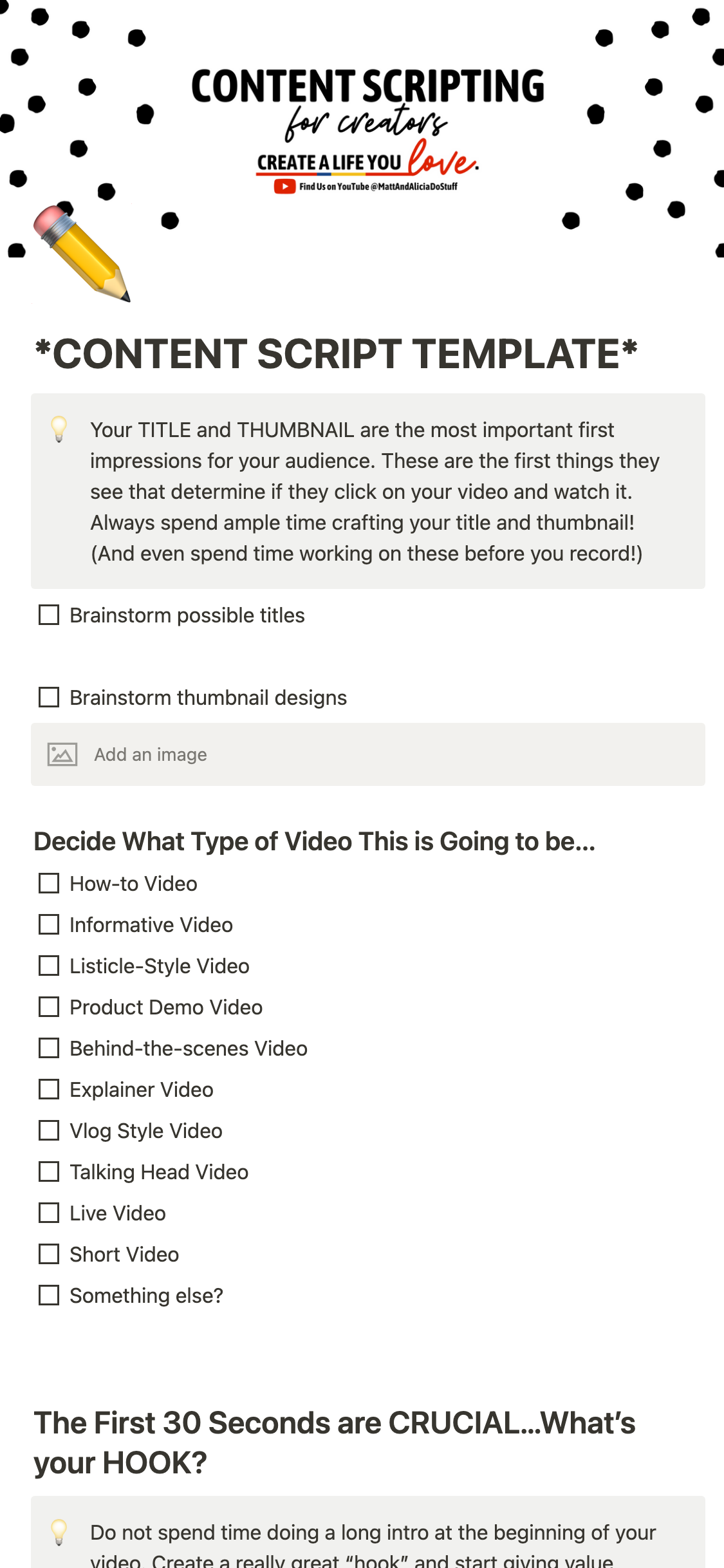Check the Talking Head Video box
Image resolution: width=724 pixels, height=1568 pixels.
tap(49, 1172)
